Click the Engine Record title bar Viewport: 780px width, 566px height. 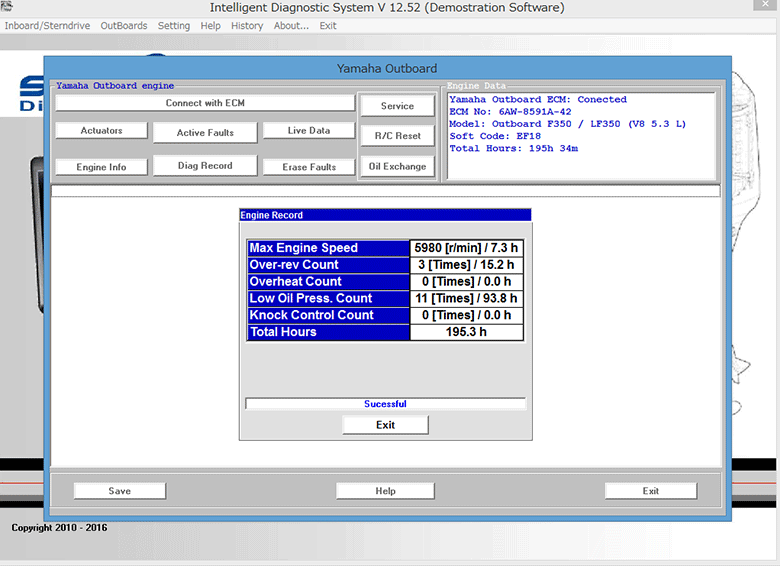pos(386,215)
